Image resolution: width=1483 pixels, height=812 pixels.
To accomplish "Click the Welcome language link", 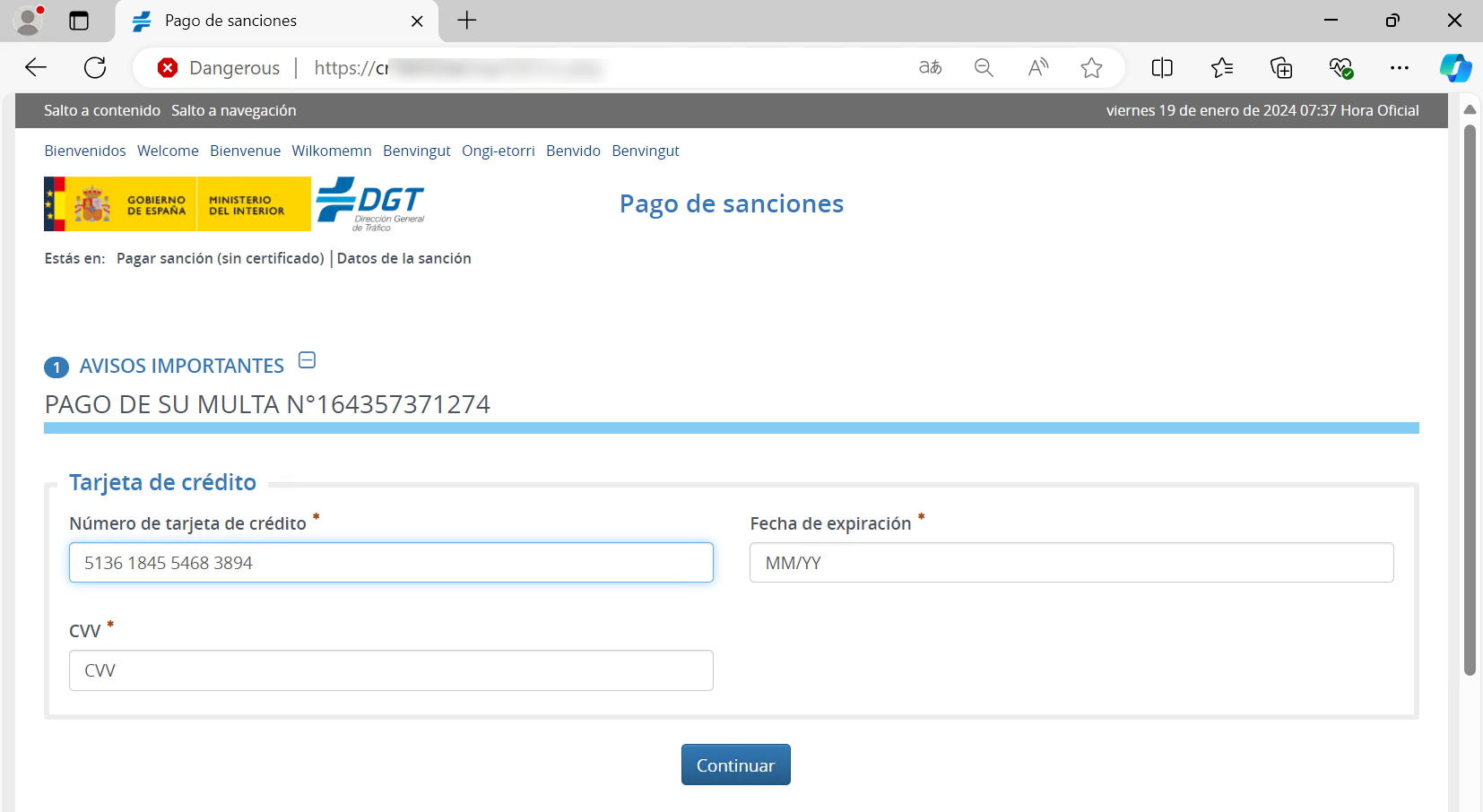I will 168,151.
